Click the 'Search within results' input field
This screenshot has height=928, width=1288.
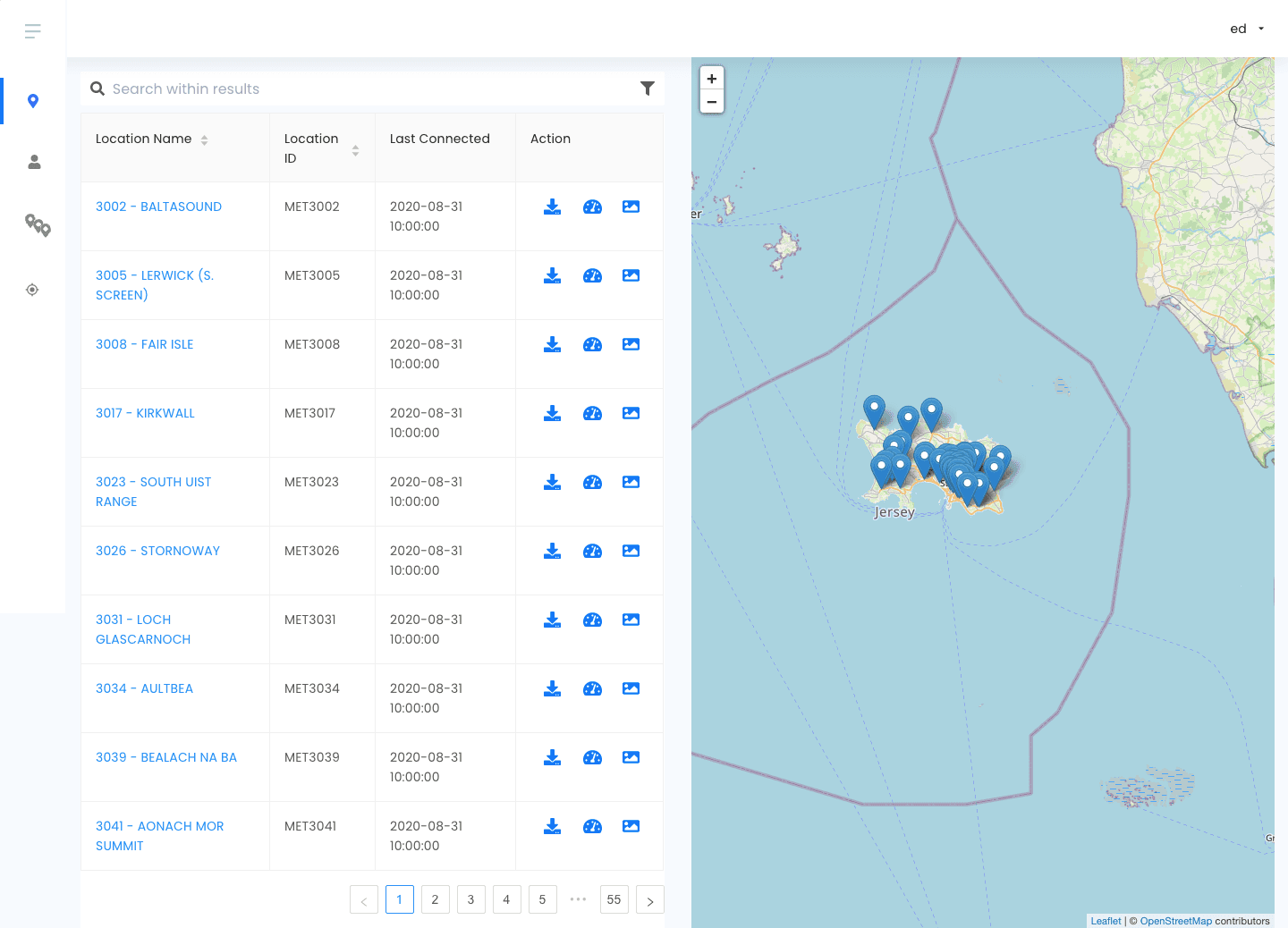click(x=268, y=89)
